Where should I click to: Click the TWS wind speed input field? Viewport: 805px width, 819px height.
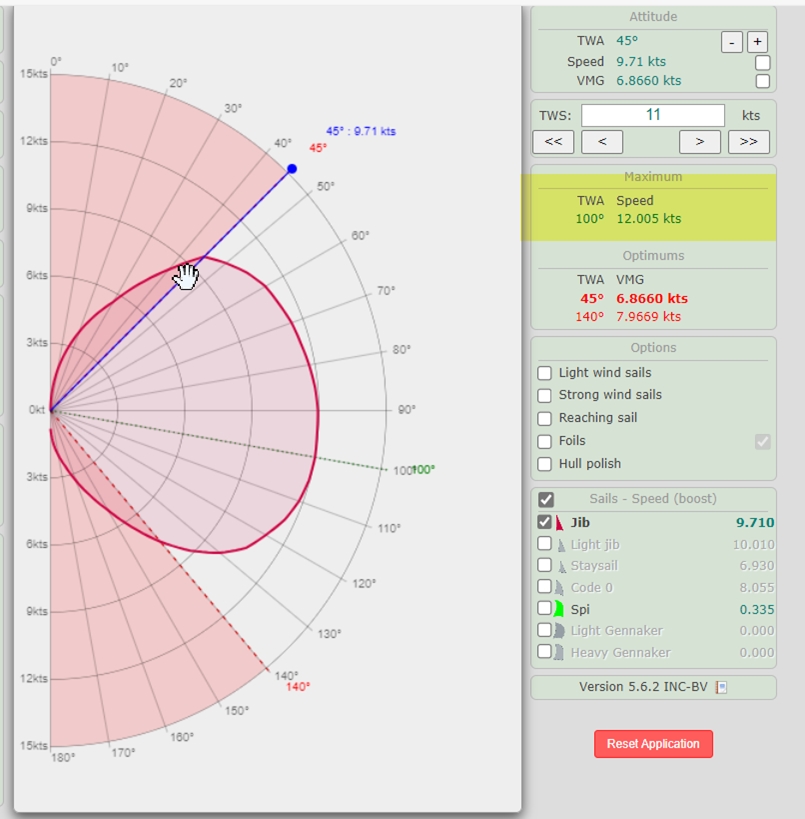click(653, 115)
